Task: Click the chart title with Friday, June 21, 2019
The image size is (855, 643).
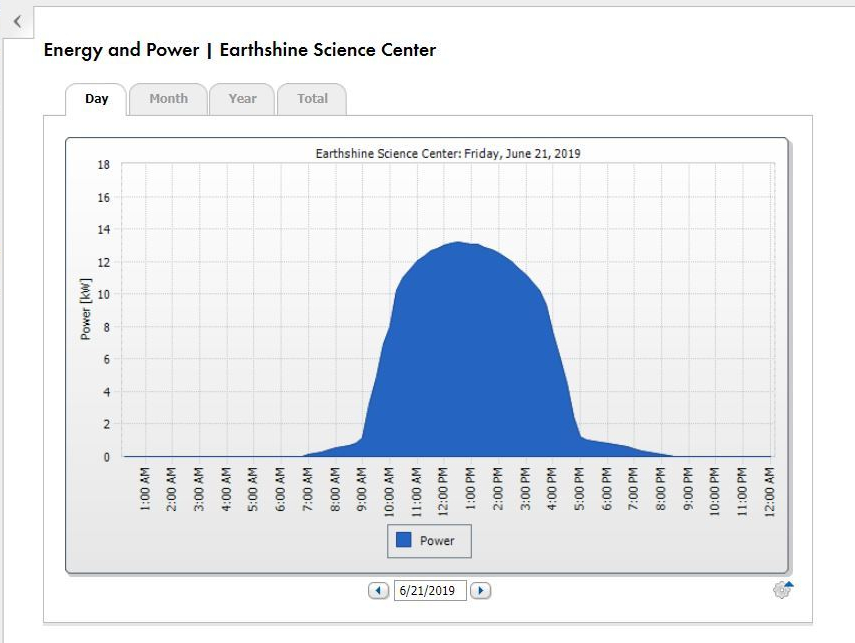Action: [x=448, y=154]
